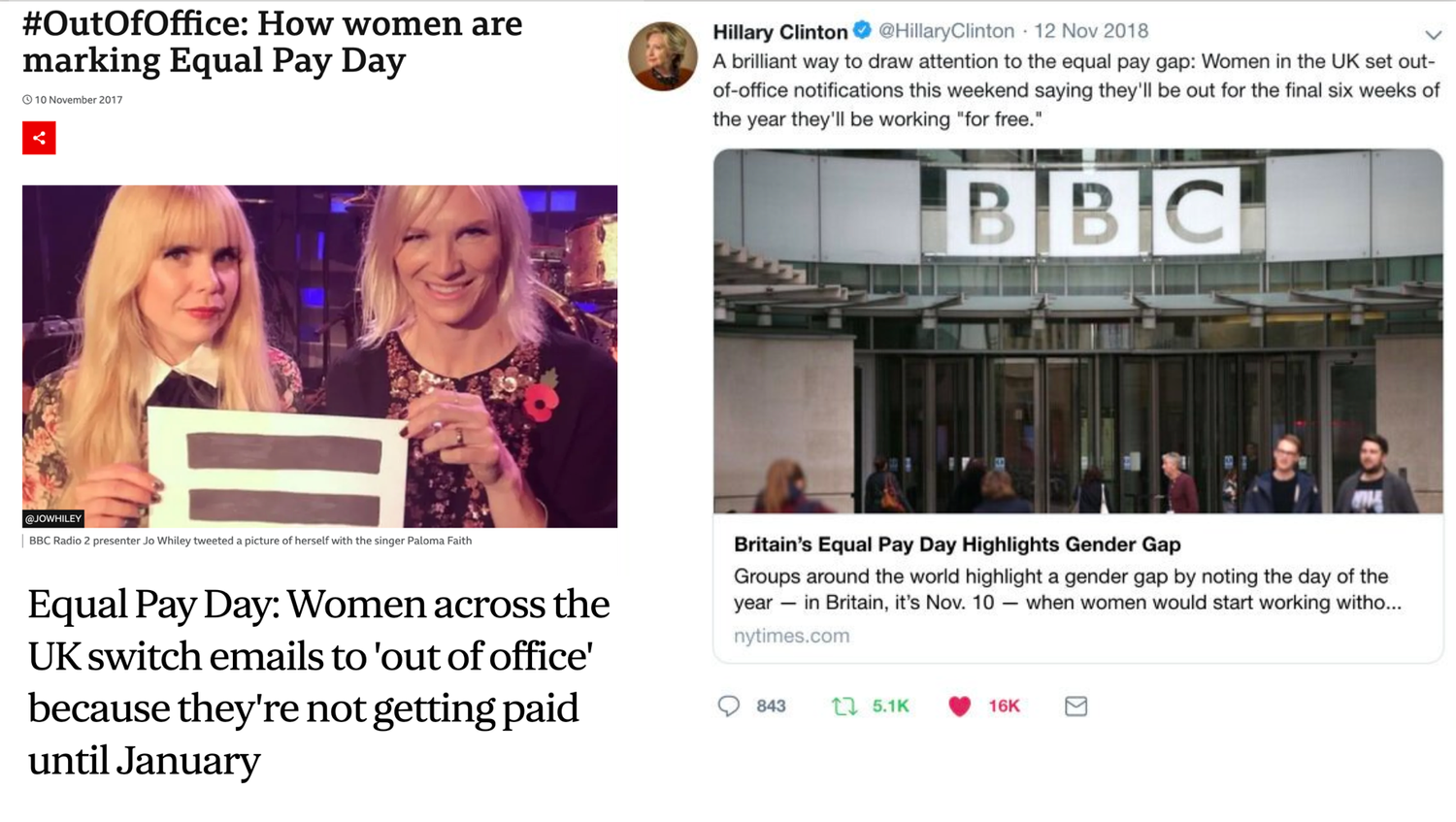Click the 12 Nov 2018 timestamp
The image size is (1456, 822).
(1091, 31)
